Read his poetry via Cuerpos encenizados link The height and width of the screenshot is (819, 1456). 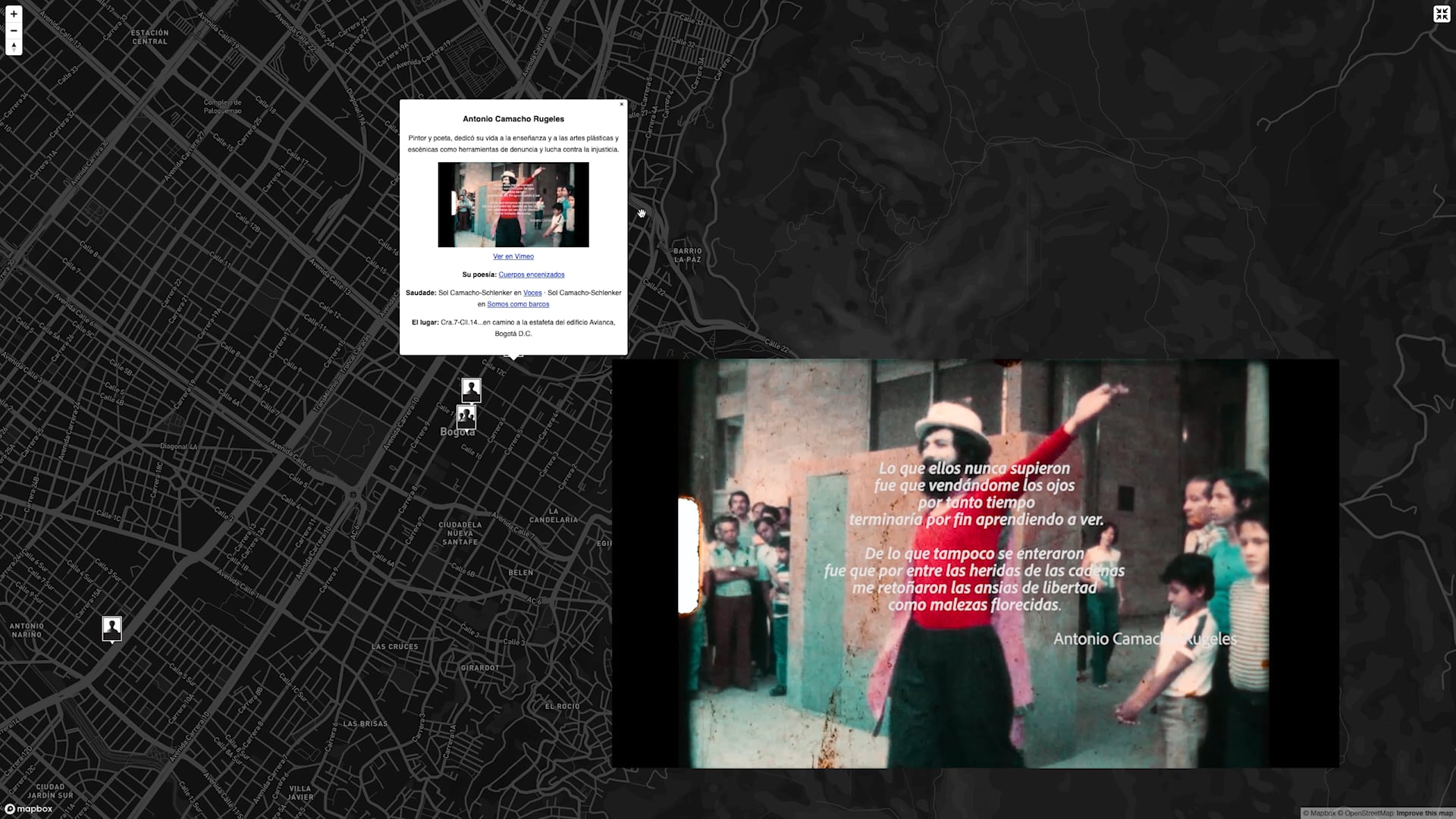532,275
